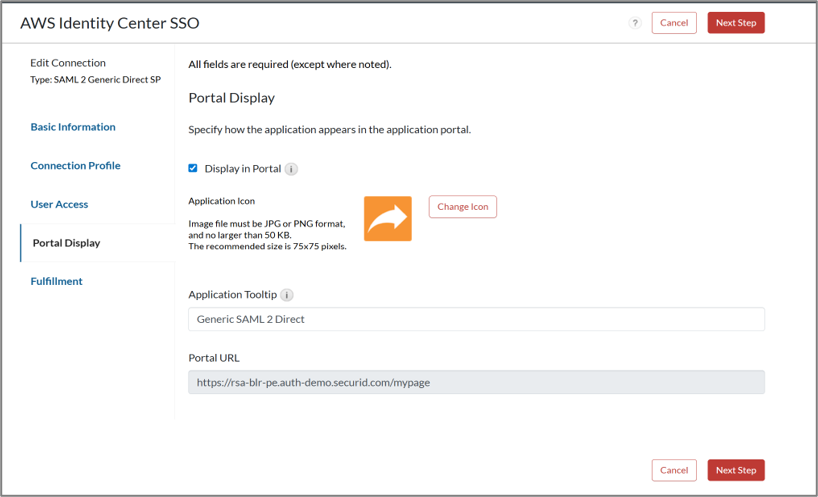Uncheck the Display in Portal checkbox
The height and width of the screenshot is (497, 818).
tap(193, 168)
